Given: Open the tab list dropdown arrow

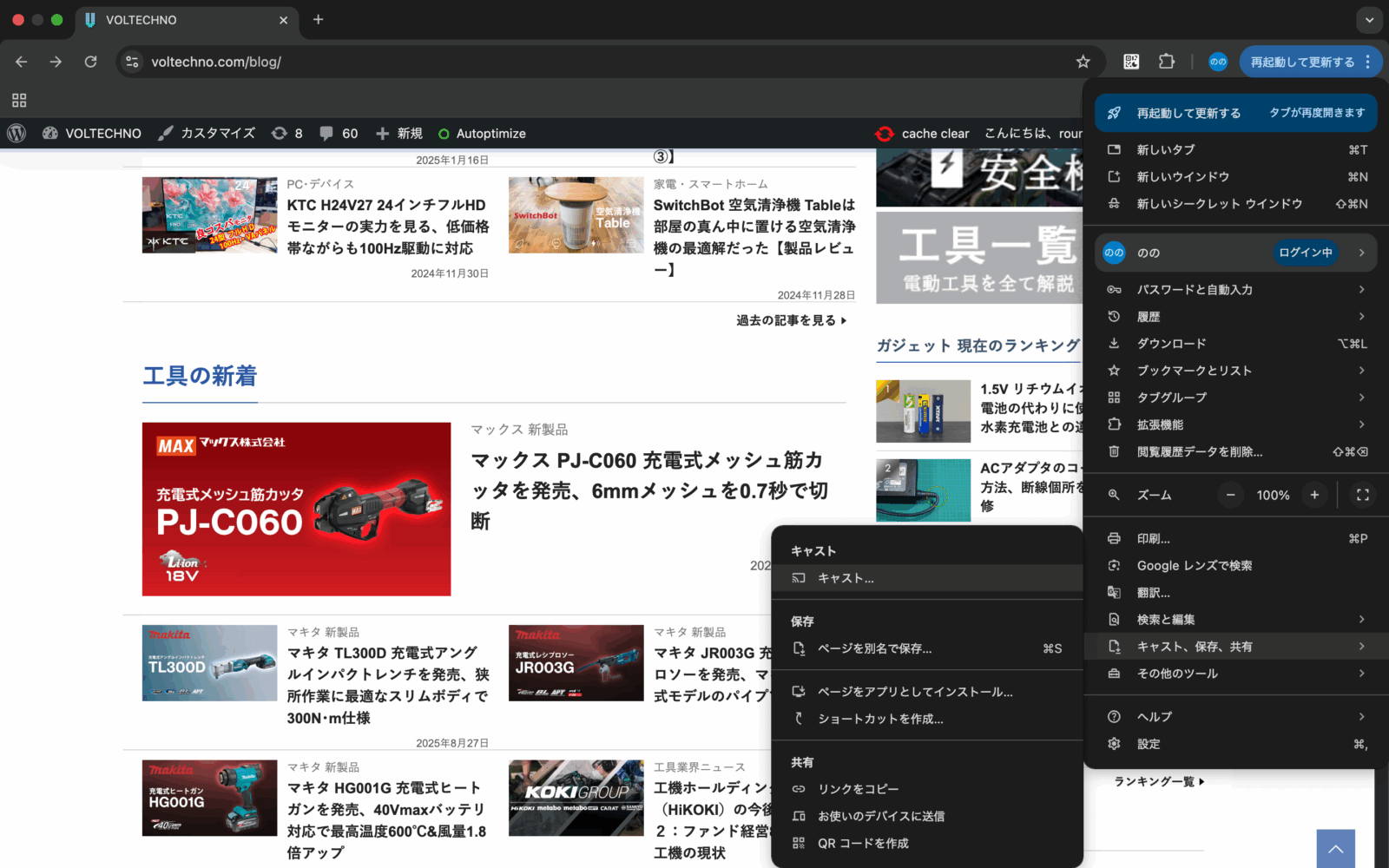Looking at the screenshot, I should (1369, 19).
